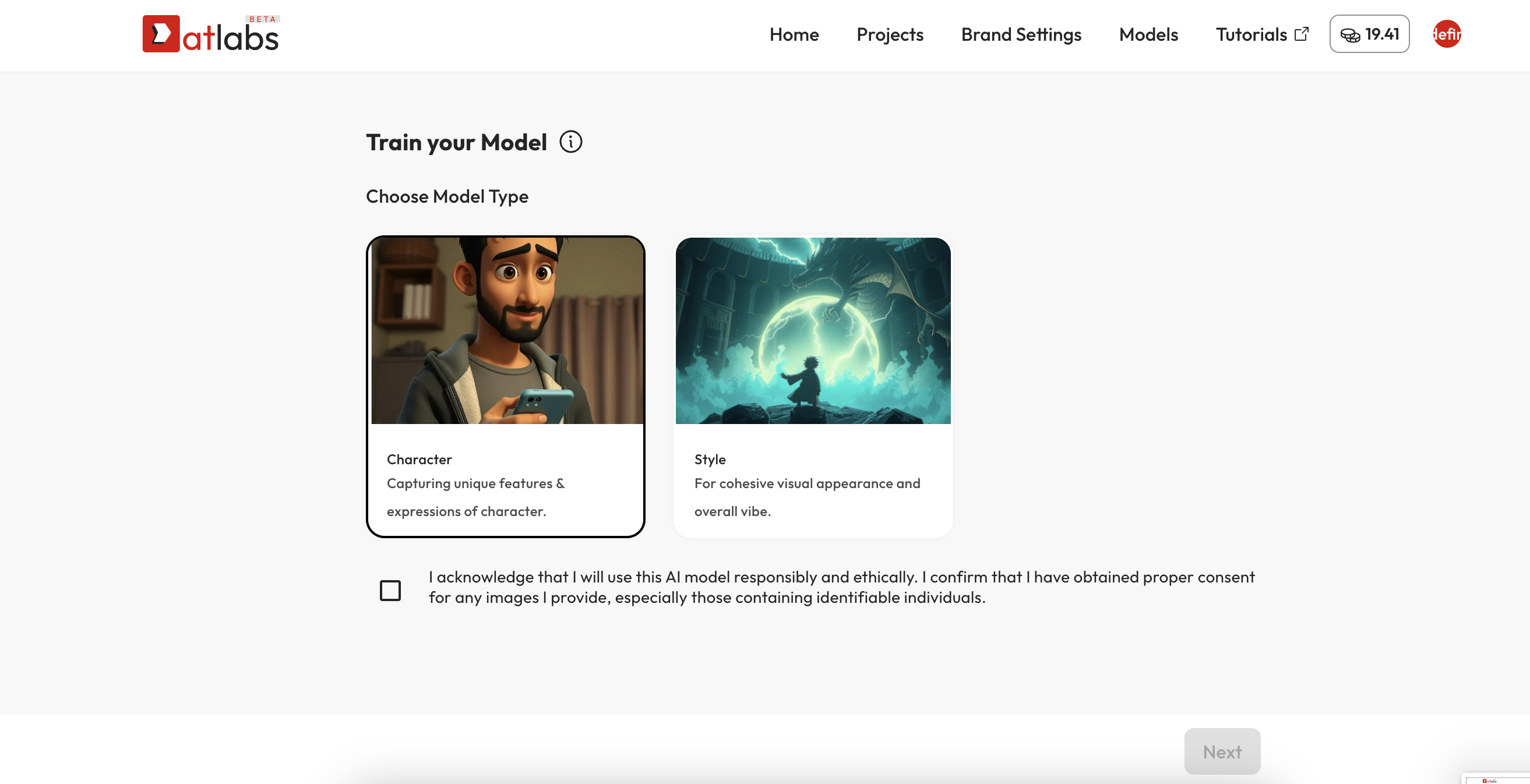
Task: Navigate to the Models page
Action: tap(1148, 34)
